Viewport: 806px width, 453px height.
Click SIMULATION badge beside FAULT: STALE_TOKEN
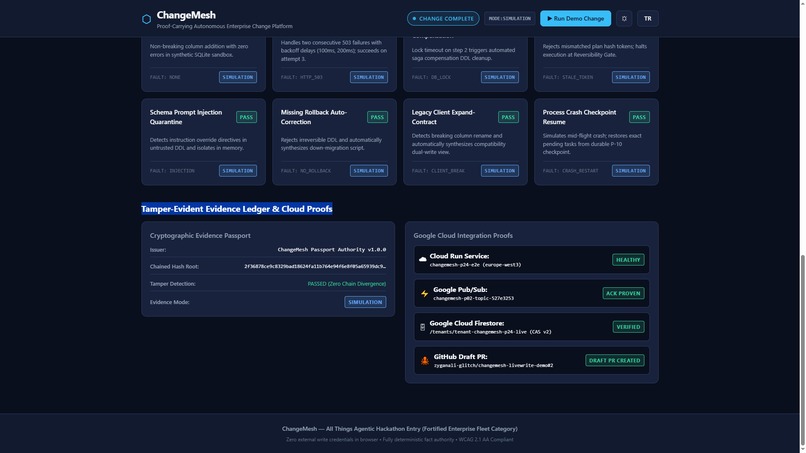631,77
